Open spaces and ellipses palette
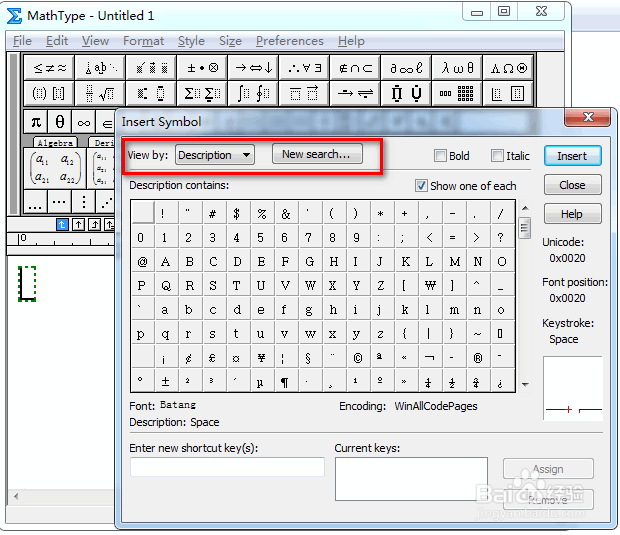 [100, 68]
